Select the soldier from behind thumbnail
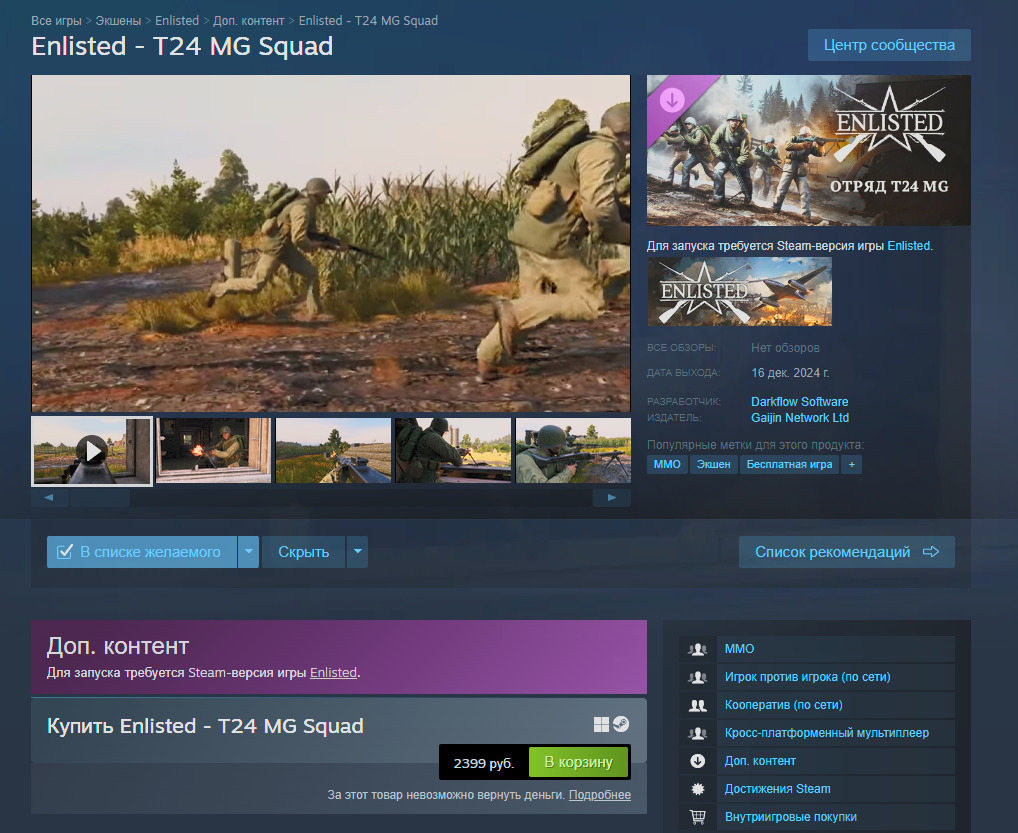Viewport: 1018px width, 833px height. click(x=453, y=451)
